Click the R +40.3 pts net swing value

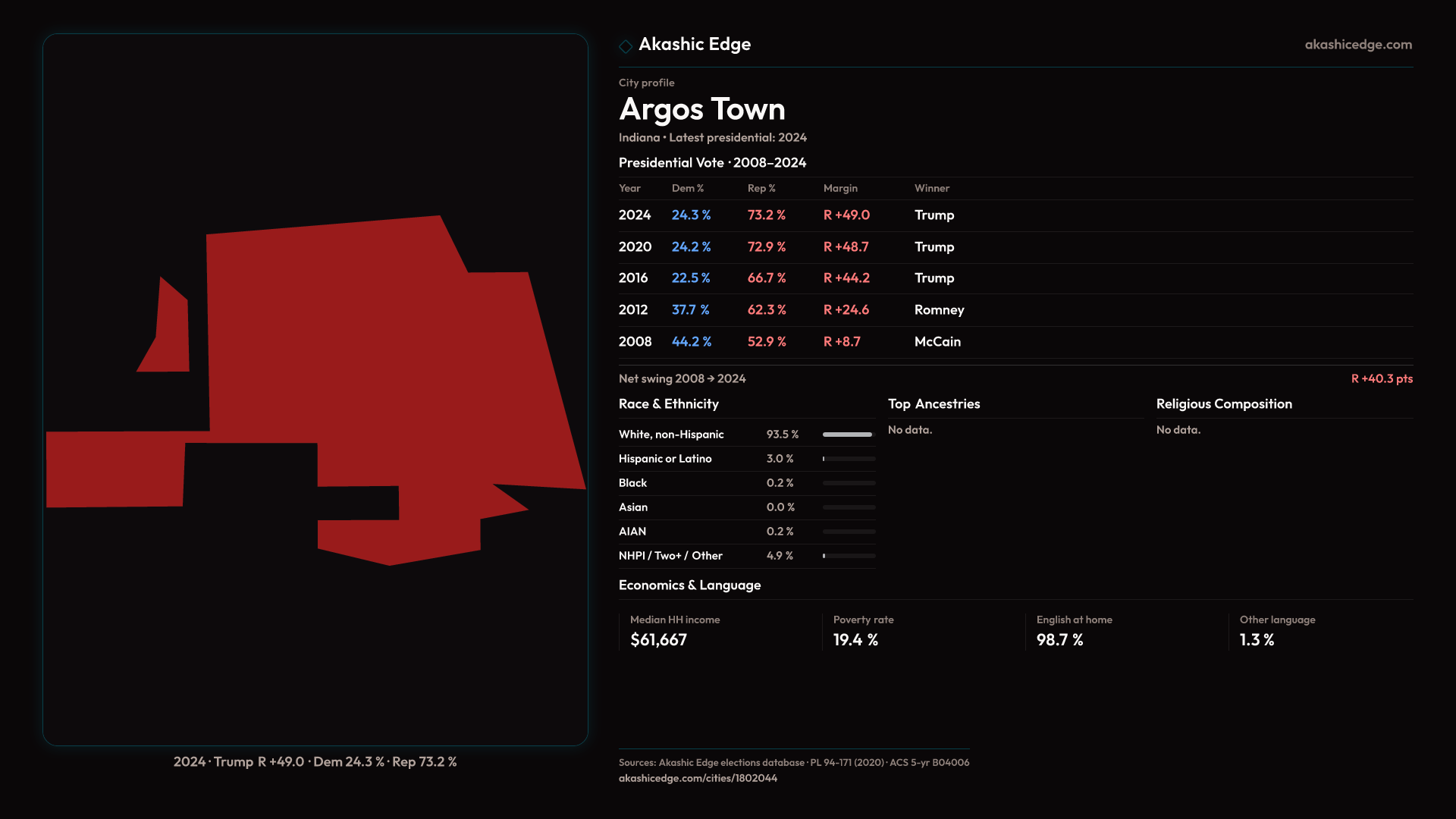pos(1381,378)
